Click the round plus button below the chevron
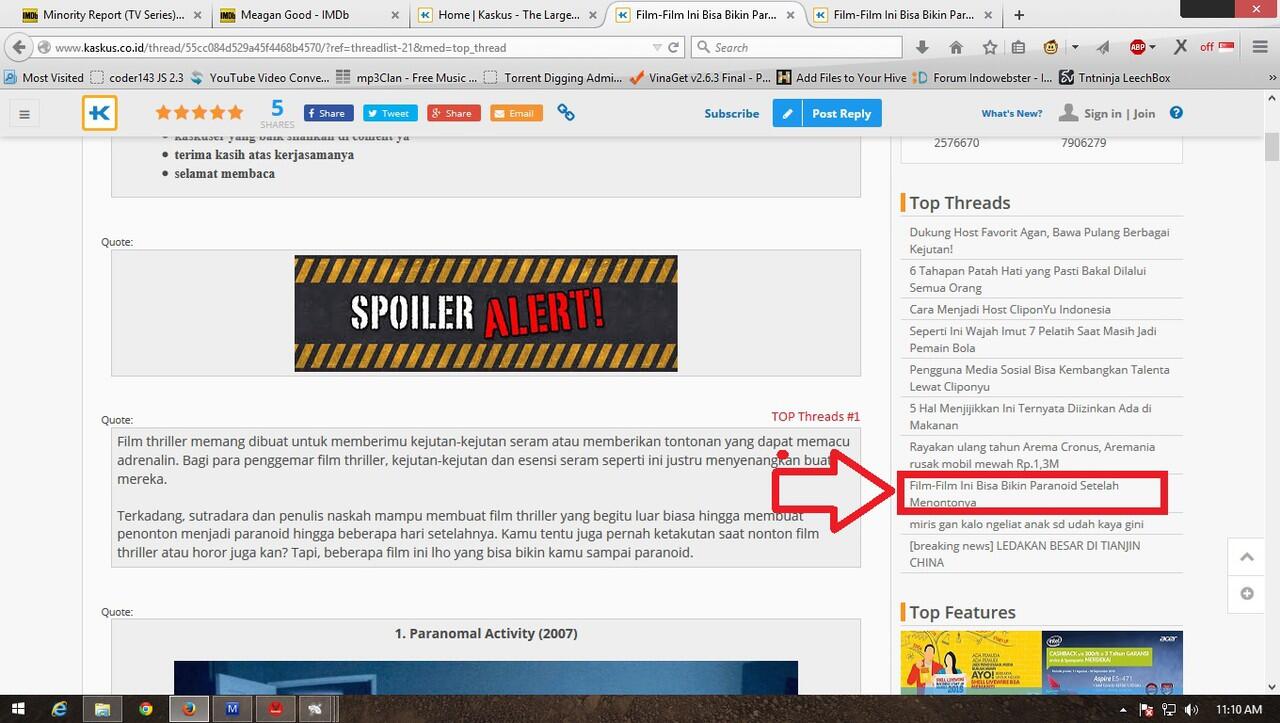 click(x=1246, y=593)
